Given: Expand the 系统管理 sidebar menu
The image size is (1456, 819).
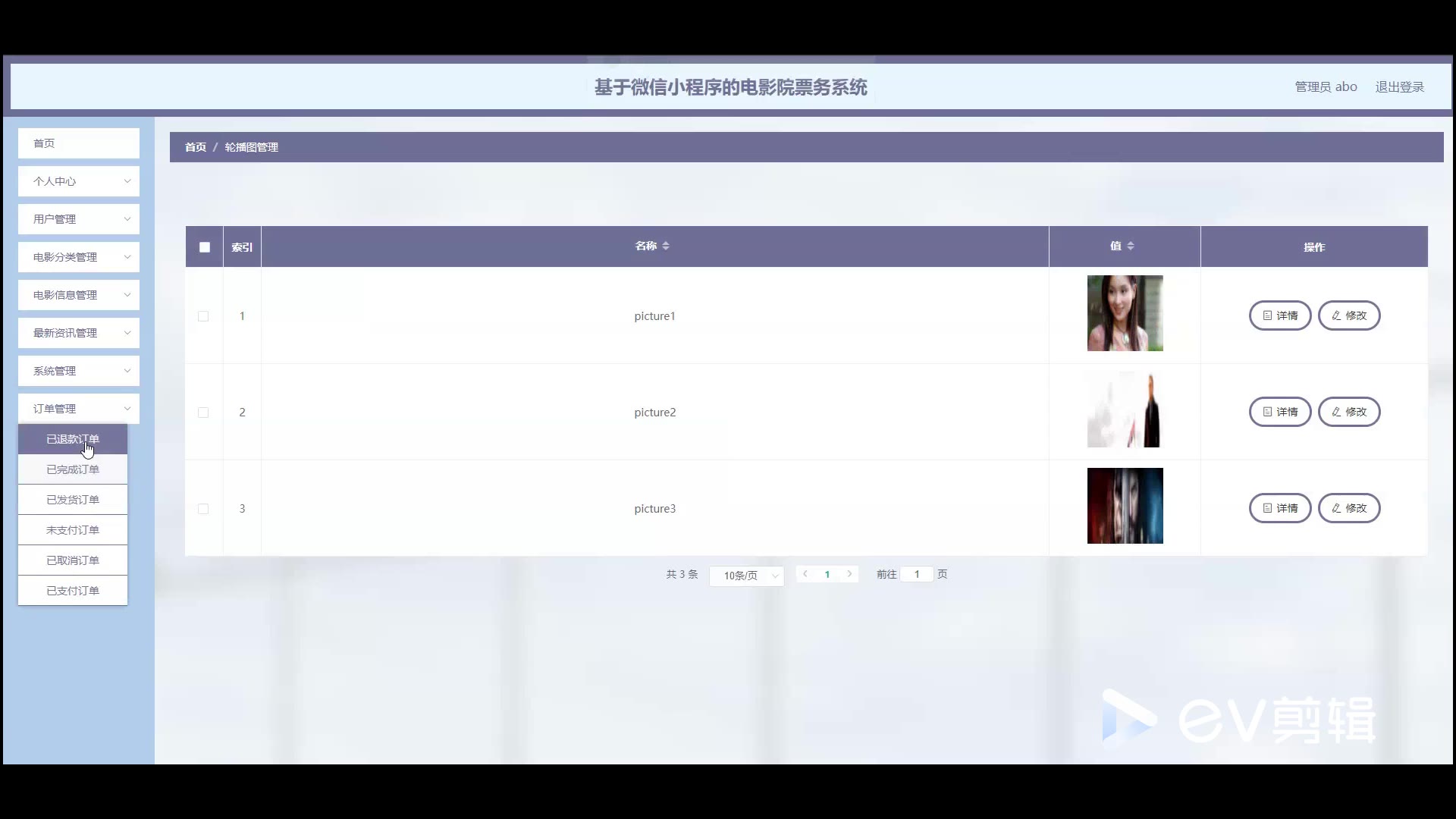Looking at the screenshot, I should coord(79,371).
